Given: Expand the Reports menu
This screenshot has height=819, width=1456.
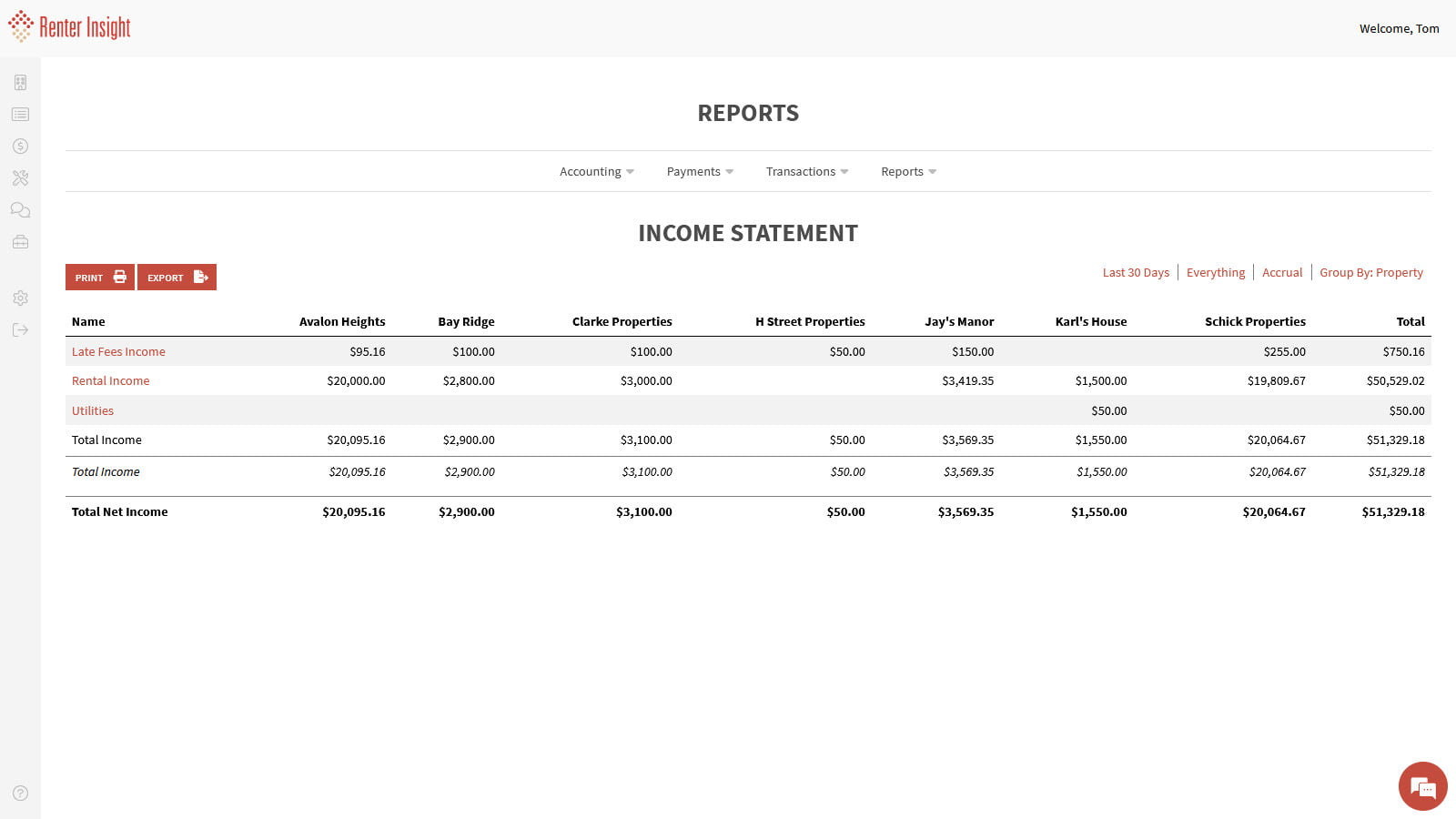Looking at the screenshot, I should pyautogui.click(x=908, y=172).
